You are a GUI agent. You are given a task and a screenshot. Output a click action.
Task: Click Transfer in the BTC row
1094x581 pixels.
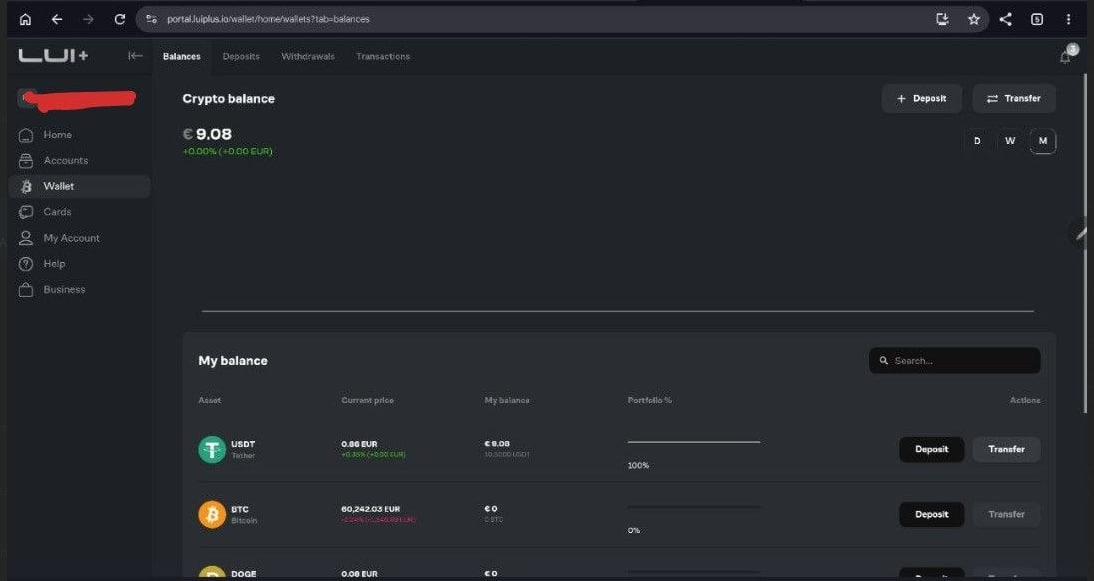tap(1006, 515)
